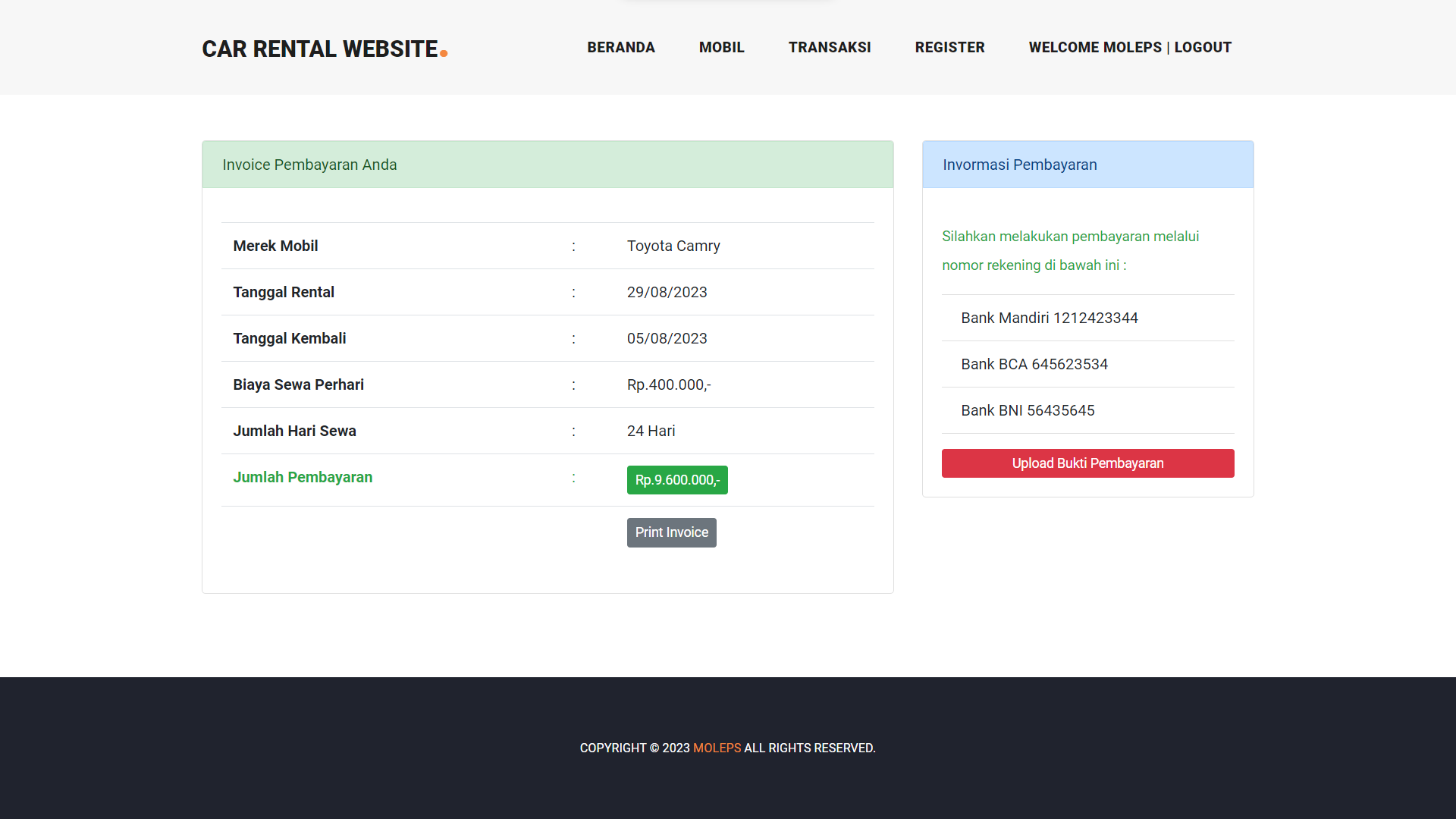
Task: Select the 24 Hari value
Action: [651, 431]
